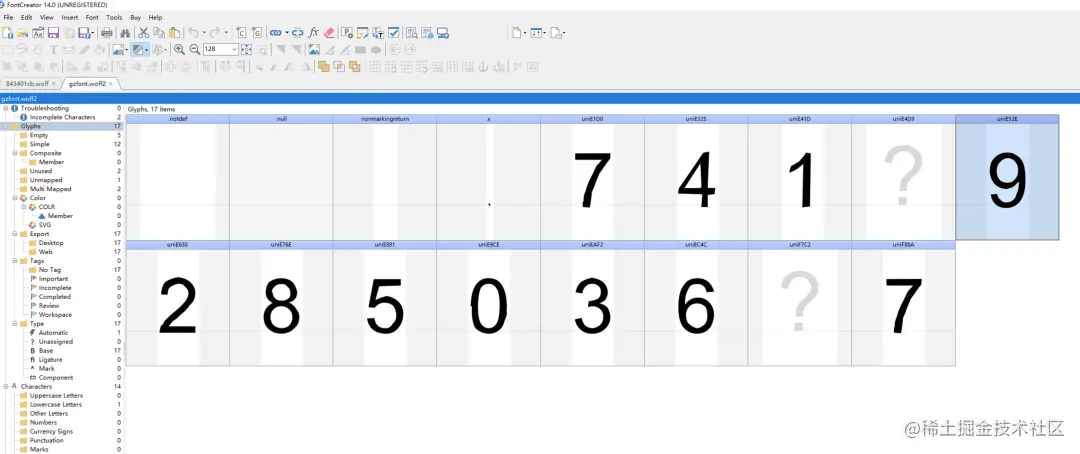Click the Print toolbar icon
This screenshot has height=454, width=1080.
107,32
